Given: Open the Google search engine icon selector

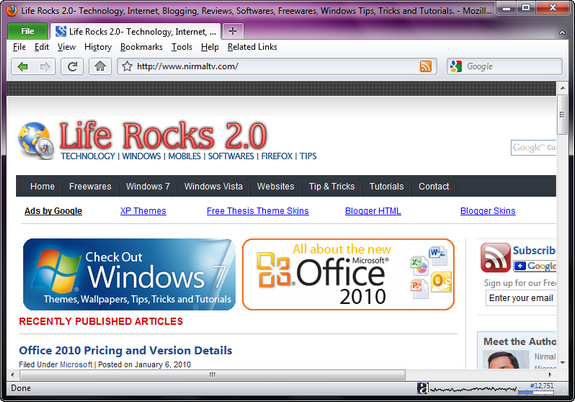Looking at the screenshot, I should click(456, 66).
